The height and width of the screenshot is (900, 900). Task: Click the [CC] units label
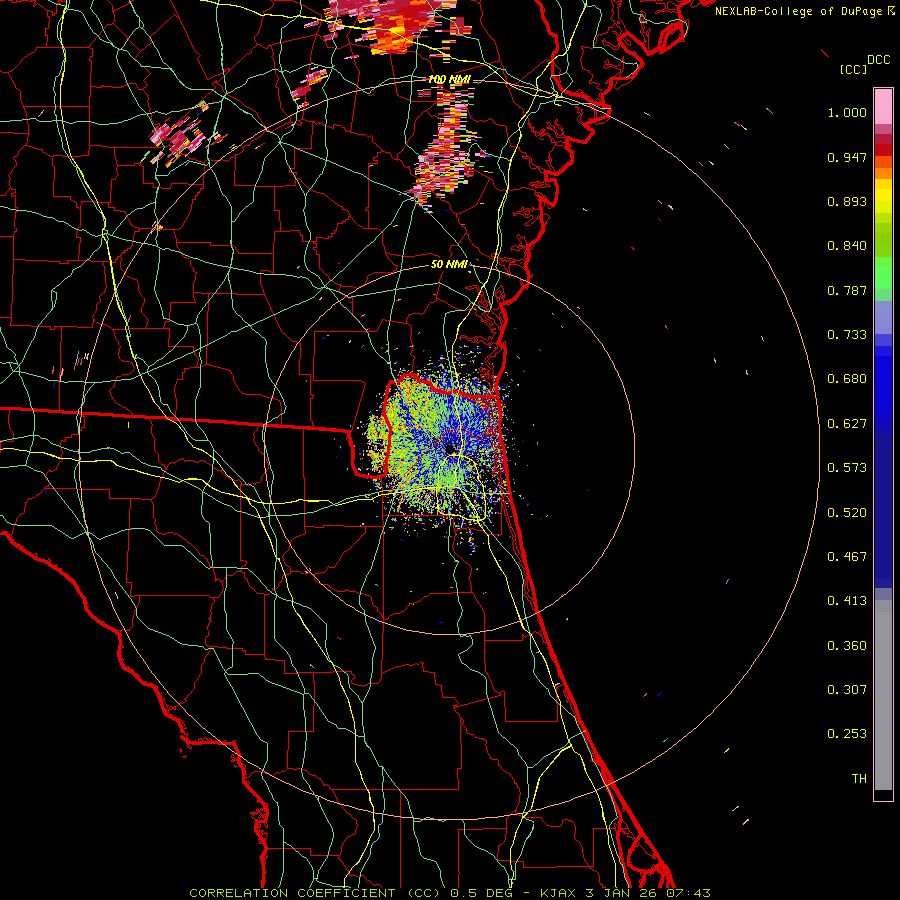(x=854, y=69)
